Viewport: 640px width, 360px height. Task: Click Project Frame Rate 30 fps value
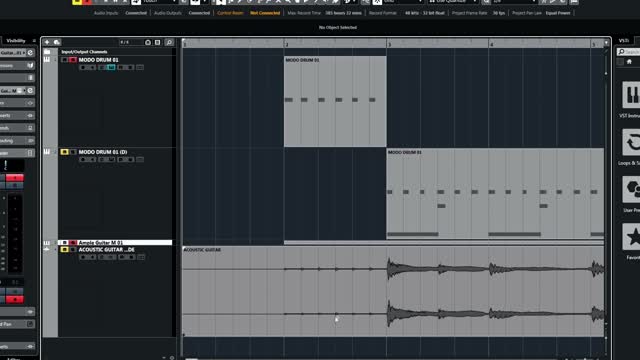pos(498,13)
